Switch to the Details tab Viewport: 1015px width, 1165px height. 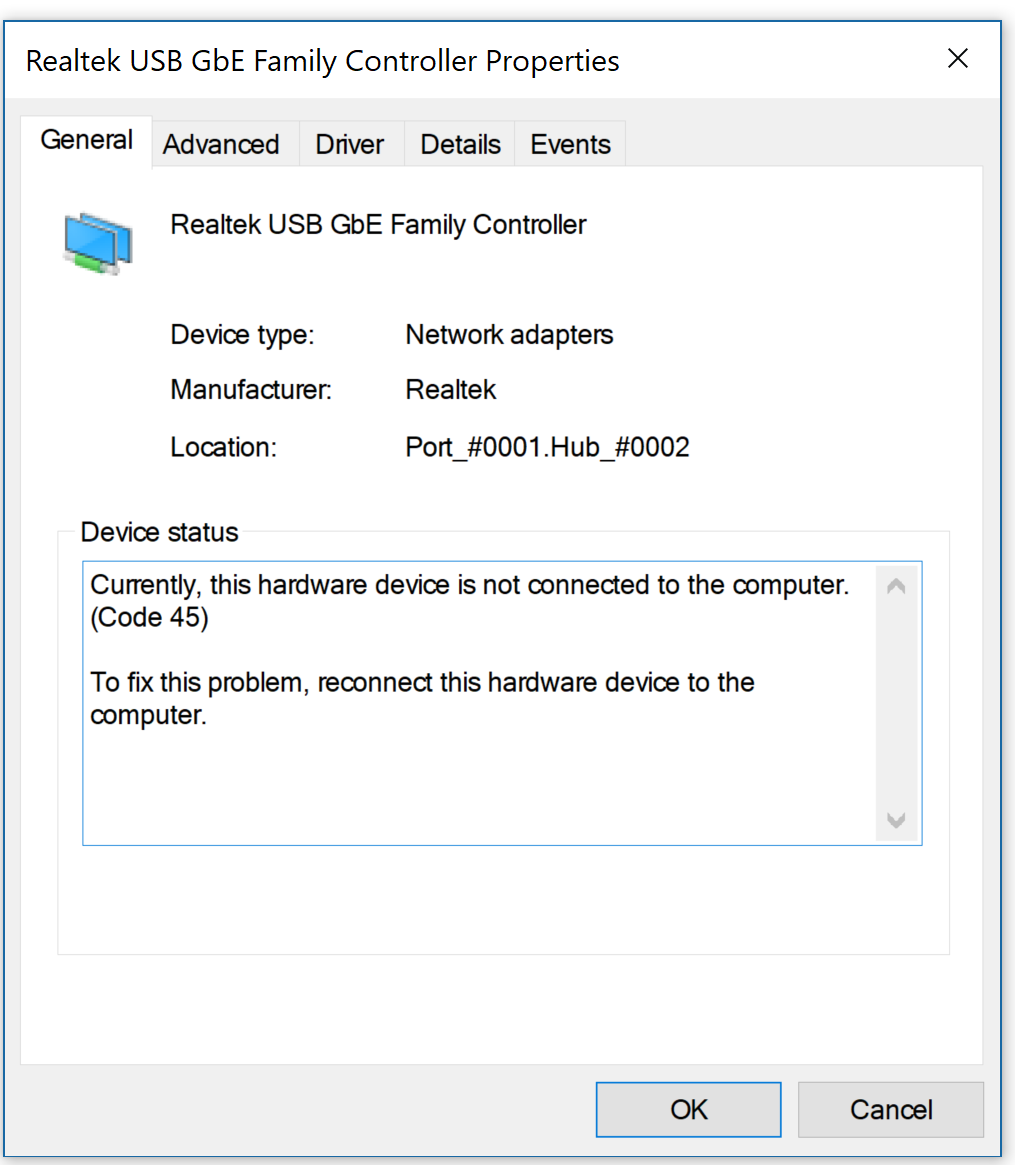coord(460,144)
